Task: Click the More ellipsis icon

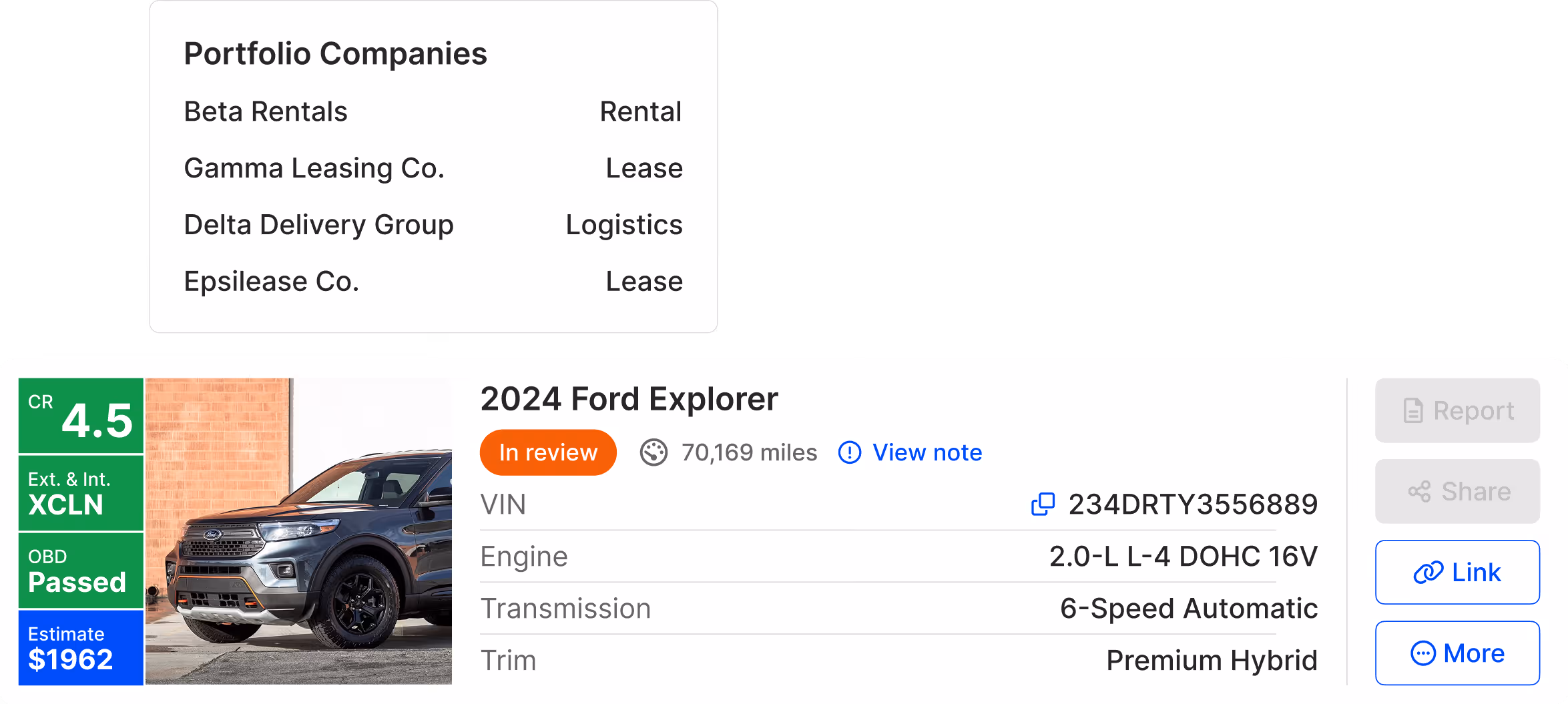Action: tap(1422, 653)
